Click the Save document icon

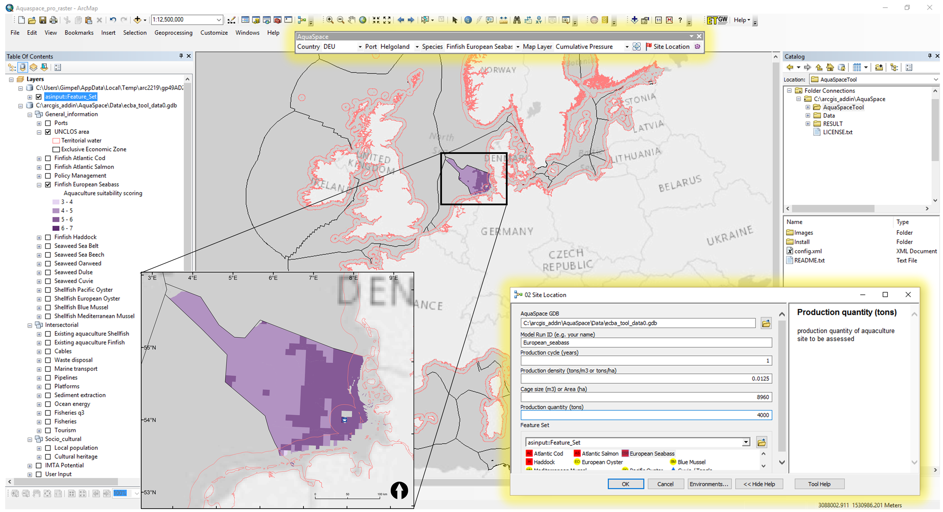click(43, 20)
